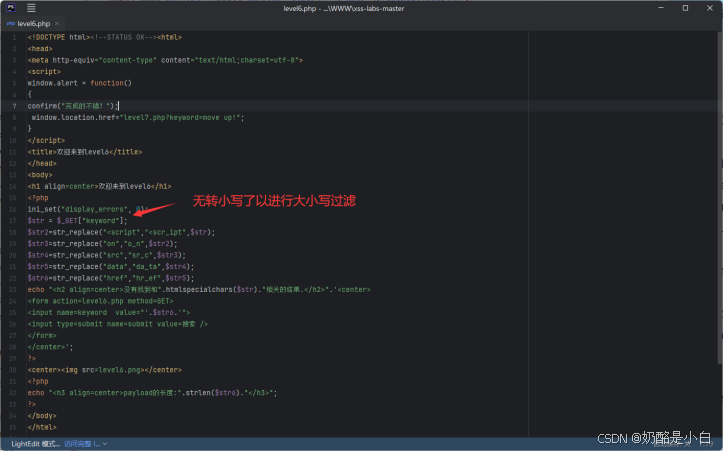
Task: Click the LightEdit mode status label
Action: [36, 444]
